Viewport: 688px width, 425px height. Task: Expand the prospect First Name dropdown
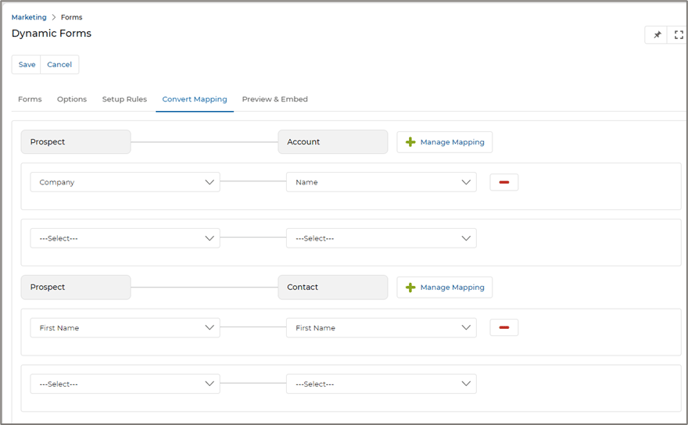[125, 328]
